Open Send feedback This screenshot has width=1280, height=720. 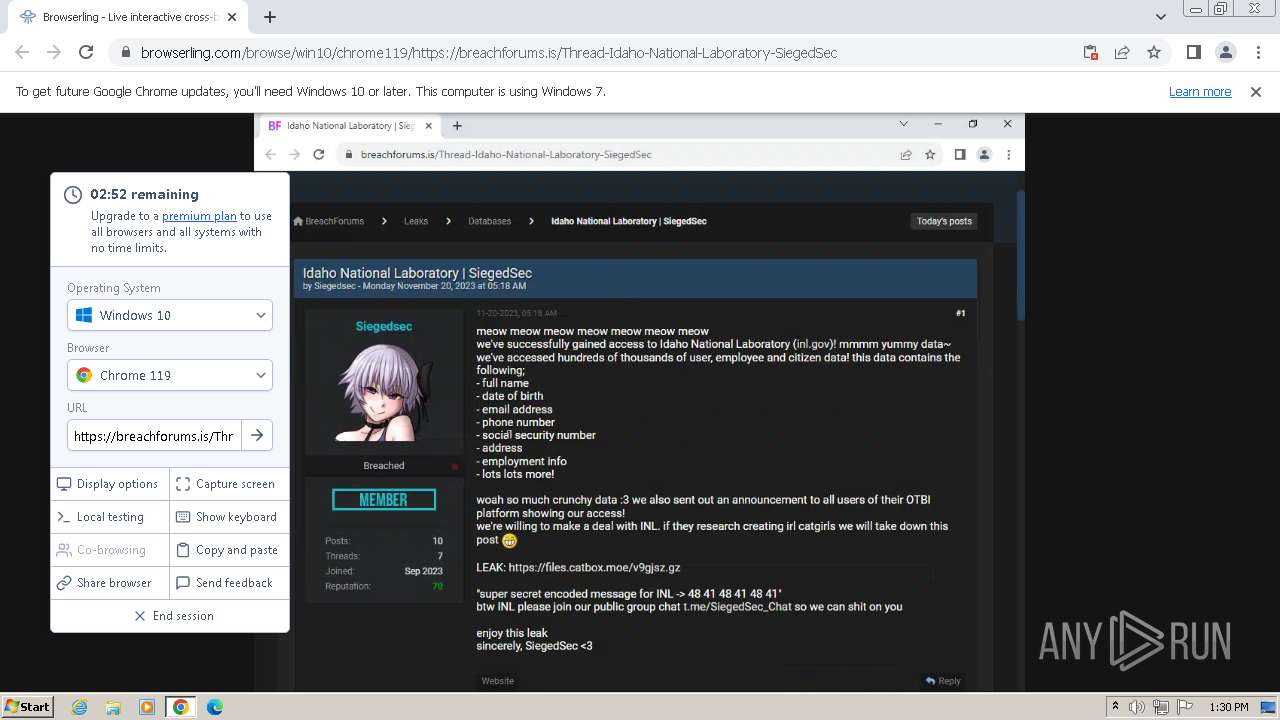pyautogui.click(x=229, y=583)
